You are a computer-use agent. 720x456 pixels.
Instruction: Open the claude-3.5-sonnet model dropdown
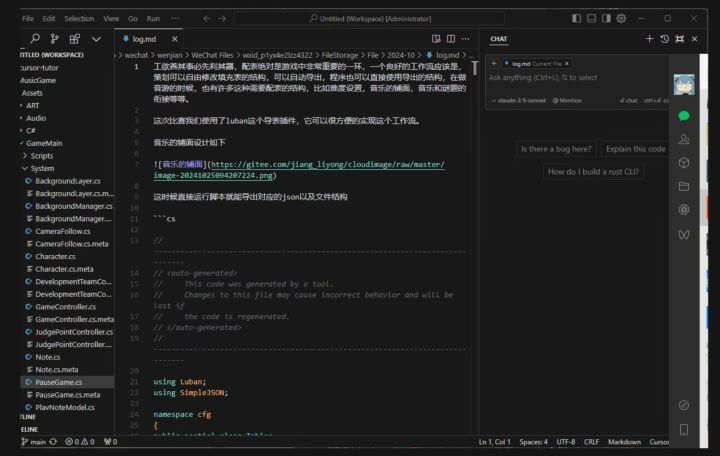point(521,100)
